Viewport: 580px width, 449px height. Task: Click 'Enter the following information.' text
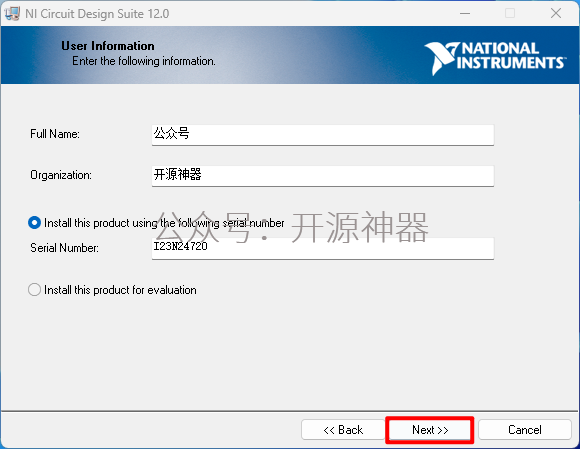[x=144, y=61]
